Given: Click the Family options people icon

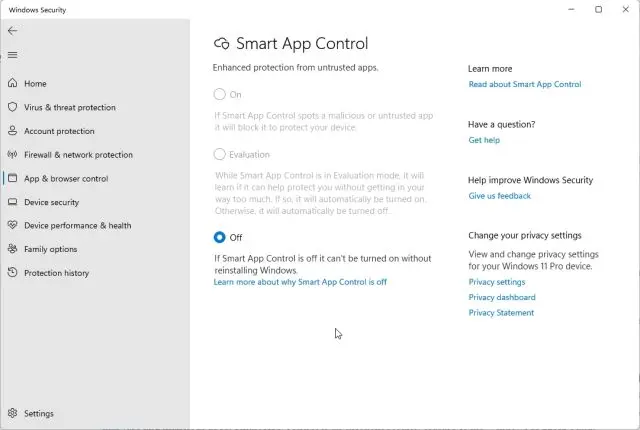Looking at the screenshot, I should (13, 248).
